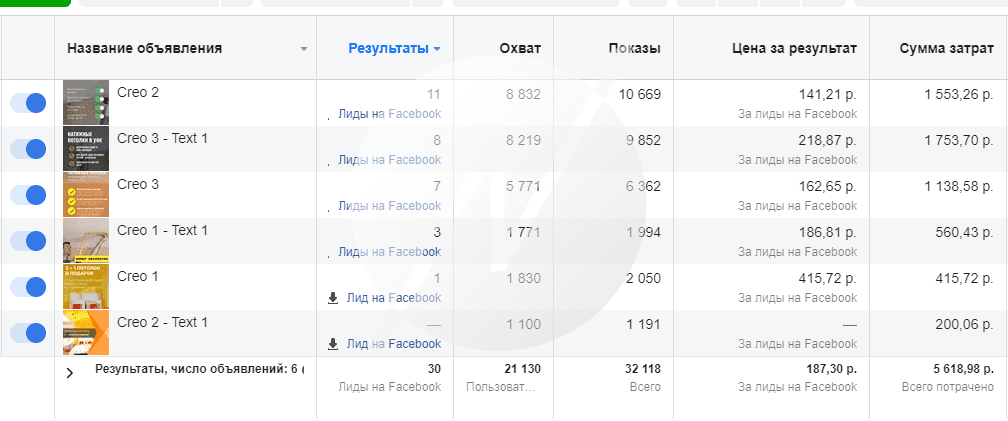
Task: Open the Creo 1 ad thumbnail
Action: click(86, 286)
